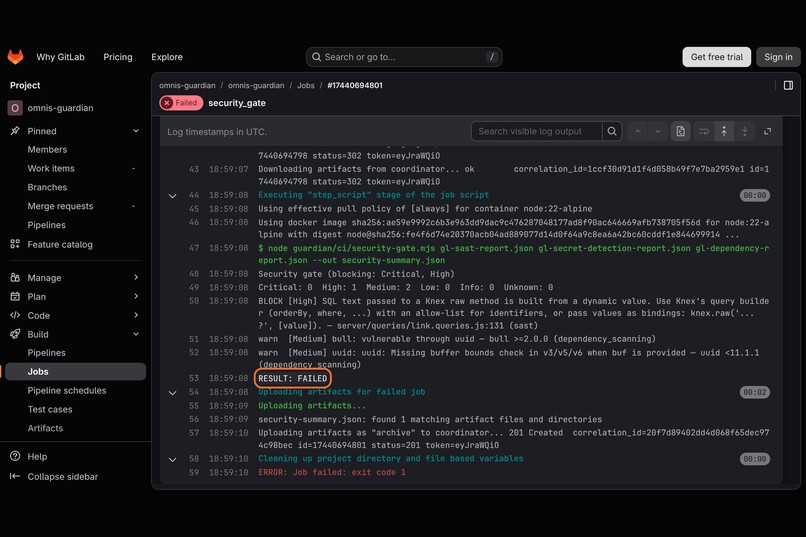Click the omnis-guardian project name in sidebar
The height and width of the screenshot is (537, 806).
pyautogui.click(x=60, y=108)
